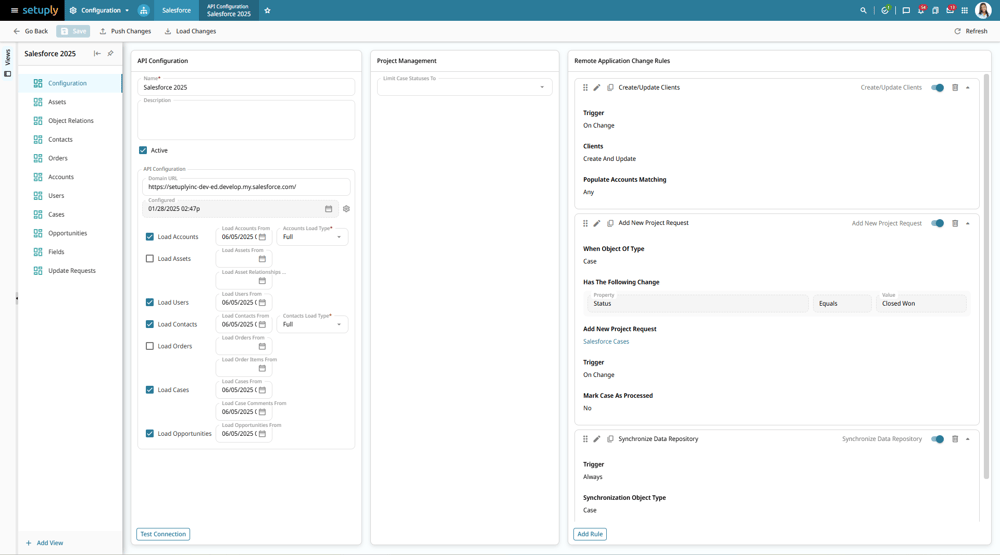Open the notifications bell icon
The width and height of the screenshot is (1000, 555).
click(921, 10)
